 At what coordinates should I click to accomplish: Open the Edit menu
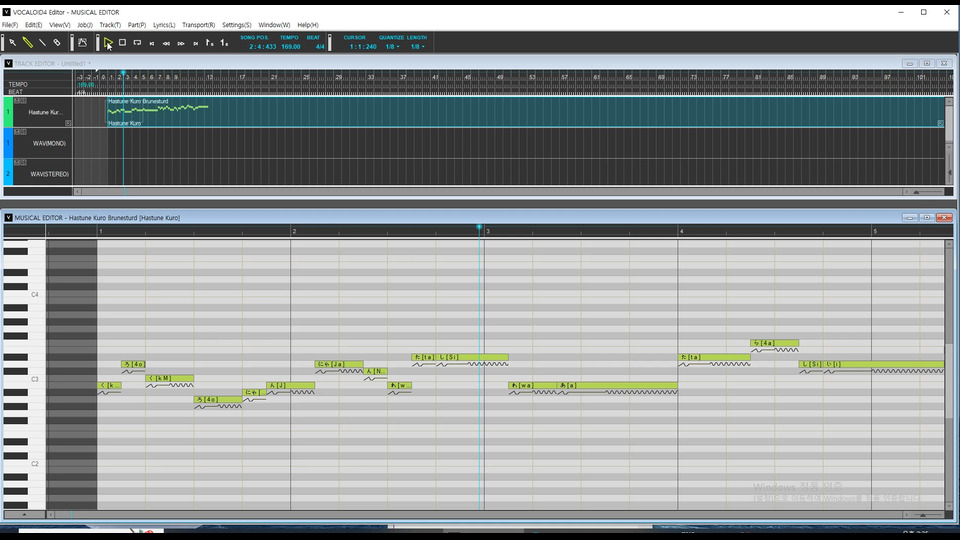point(33,25)
